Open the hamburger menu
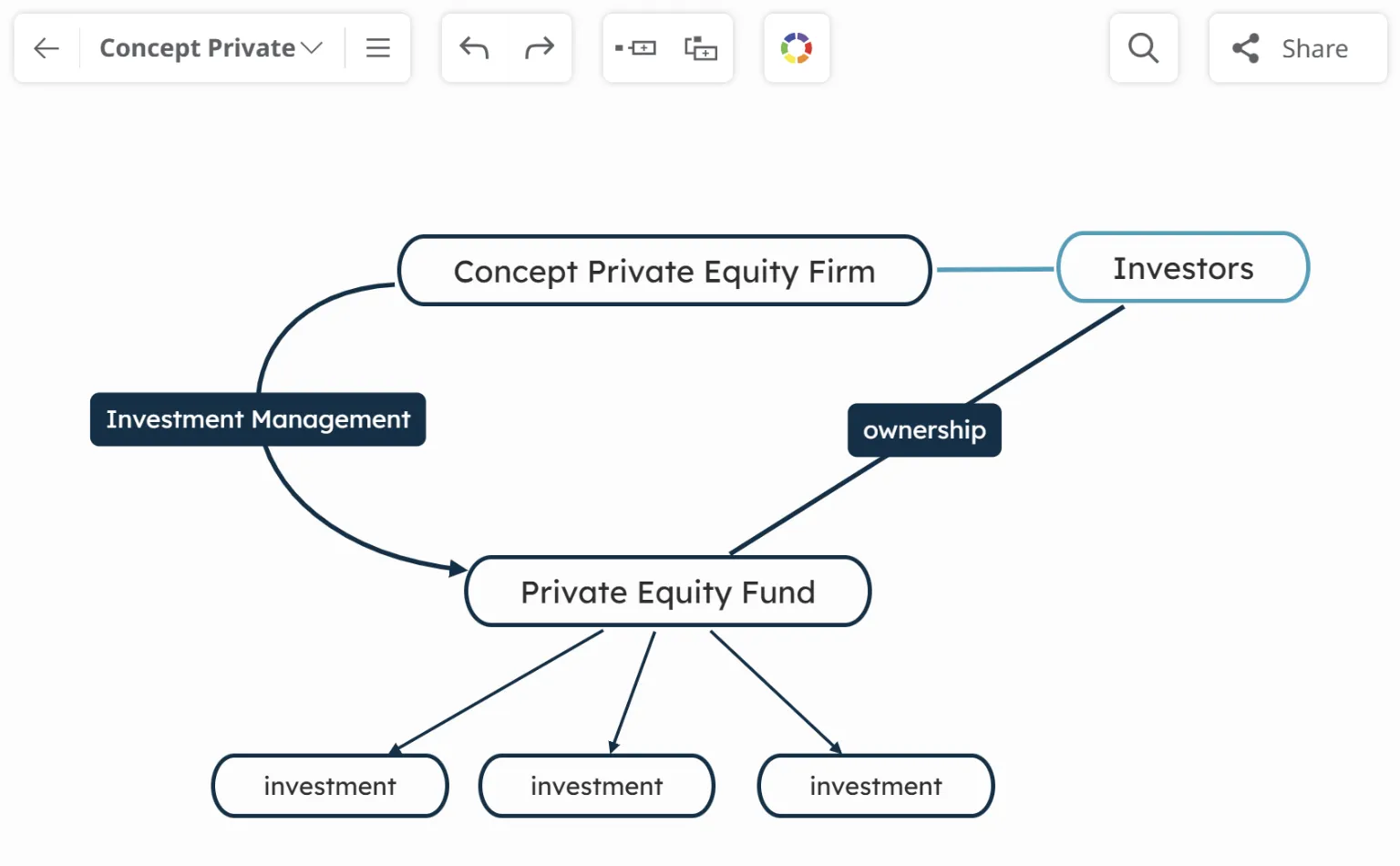Image resolution: width=1400 pixels, height=866 pixels. click(x=378, y=48)
